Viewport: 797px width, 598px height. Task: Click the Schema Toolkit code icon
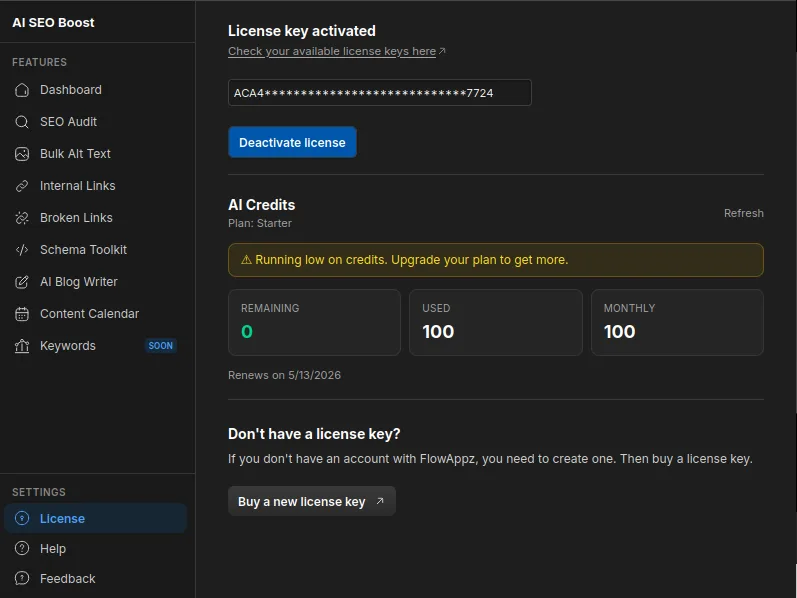(22, 250)
